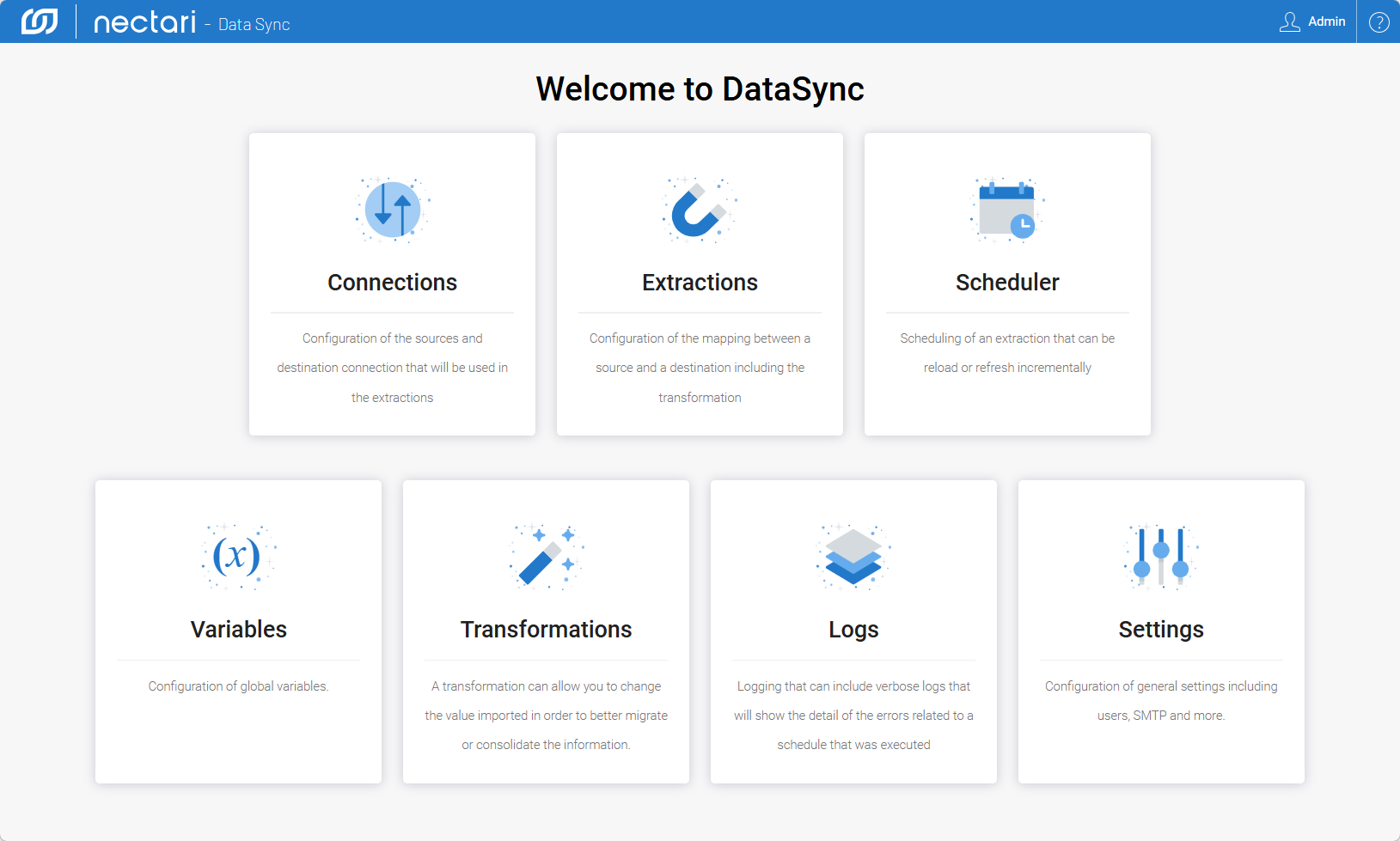Click 'source and a destination including the' text

(700, 368)
